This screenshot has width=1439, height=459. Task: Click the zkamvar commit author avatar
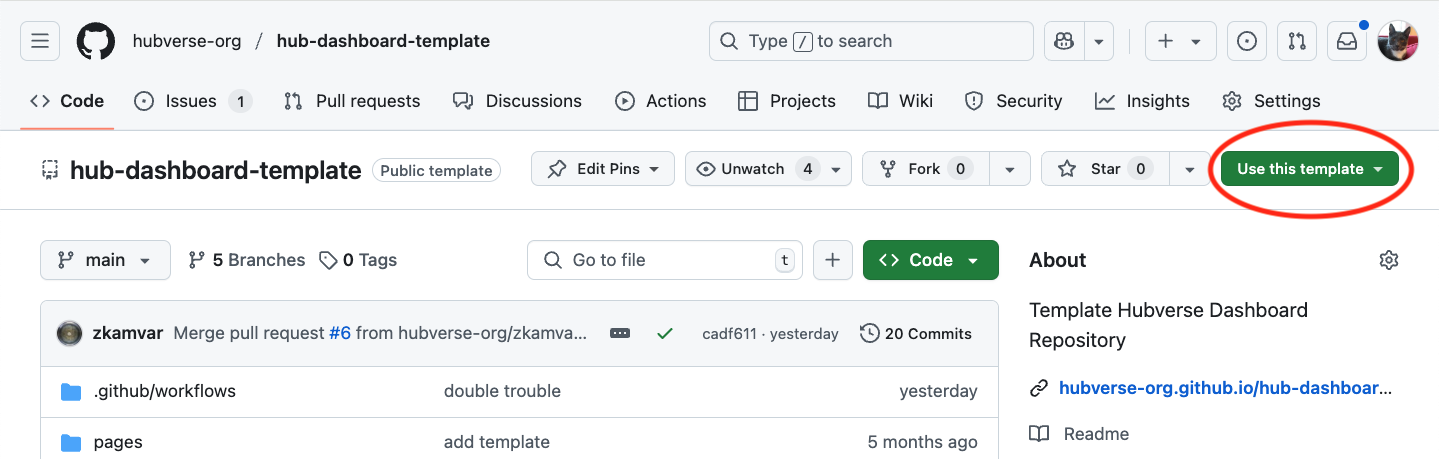(x=69, y=333)
